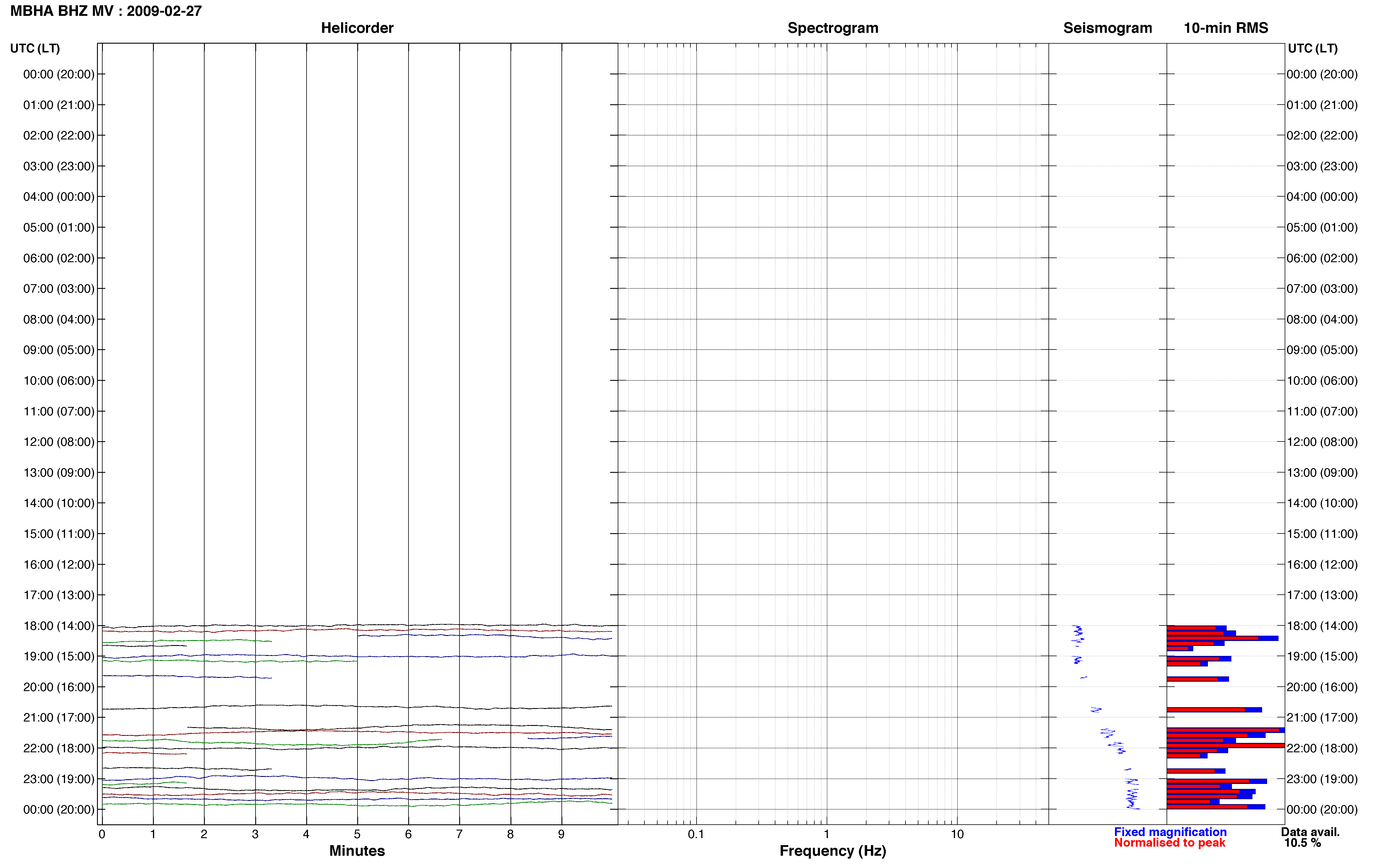The width and height of the screenshot is (1389, 868).
Task: Click tick label 7 on the Minutes axis
Action: (x=459, y=834)
